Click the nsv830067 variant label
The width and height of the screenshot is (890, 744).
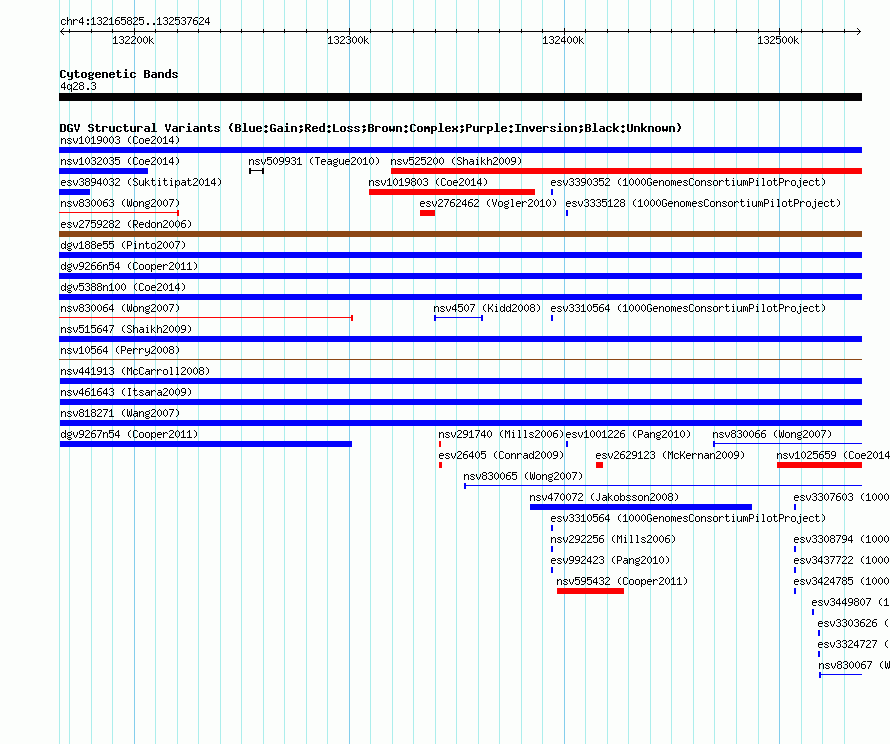click(x=854, y=665)
